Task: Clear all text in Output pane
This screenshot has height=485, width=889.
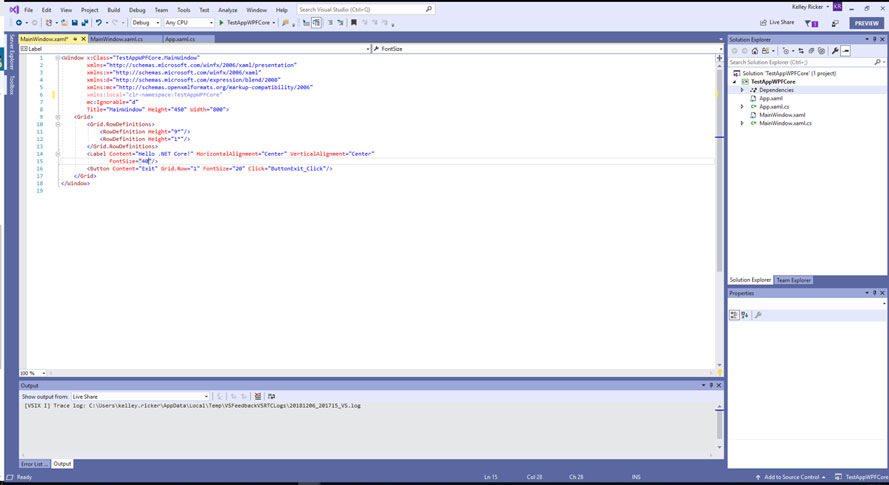Action: pos(258,396)
